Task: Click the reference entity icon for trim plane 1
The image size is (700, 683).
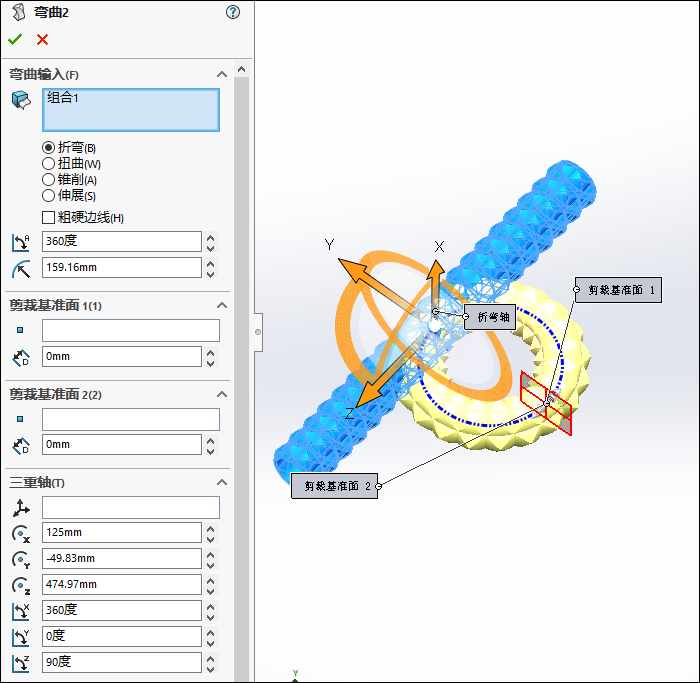Action: click(x=20, y=330)
